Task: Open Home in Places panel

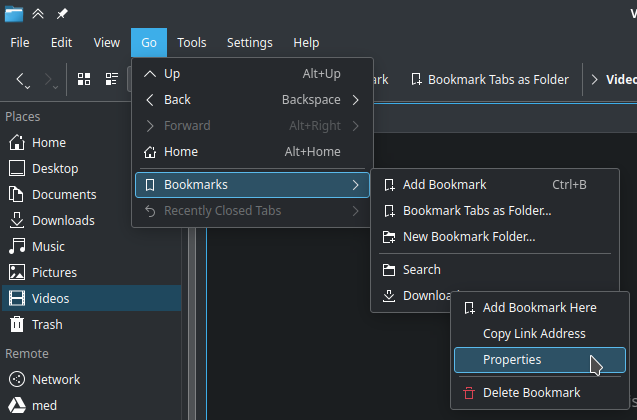Action: tap(91, 143)
